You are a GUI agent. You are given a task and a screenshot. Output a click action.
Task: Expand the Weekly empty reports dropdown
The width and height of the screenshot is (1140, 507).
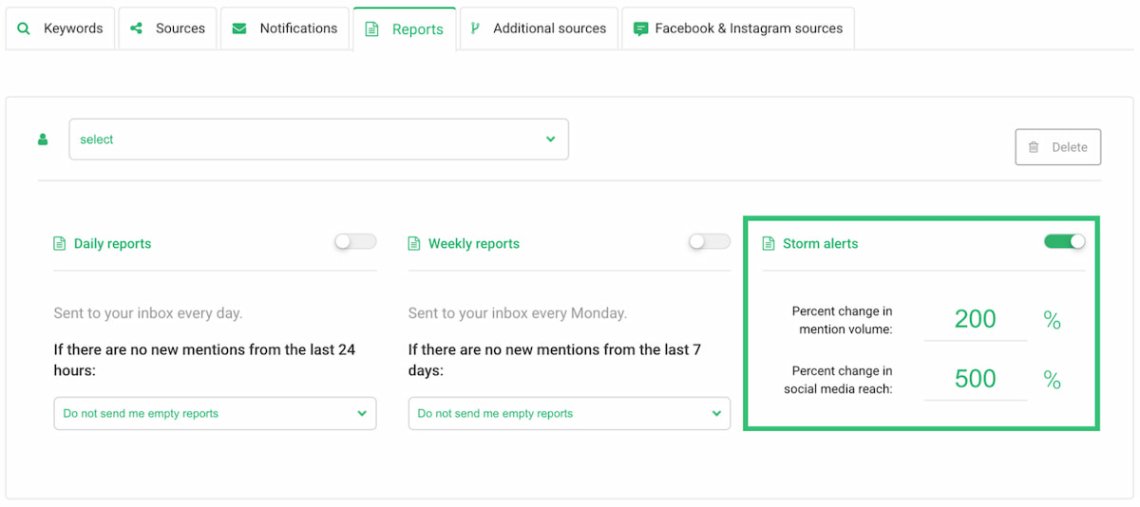[569, 413]
